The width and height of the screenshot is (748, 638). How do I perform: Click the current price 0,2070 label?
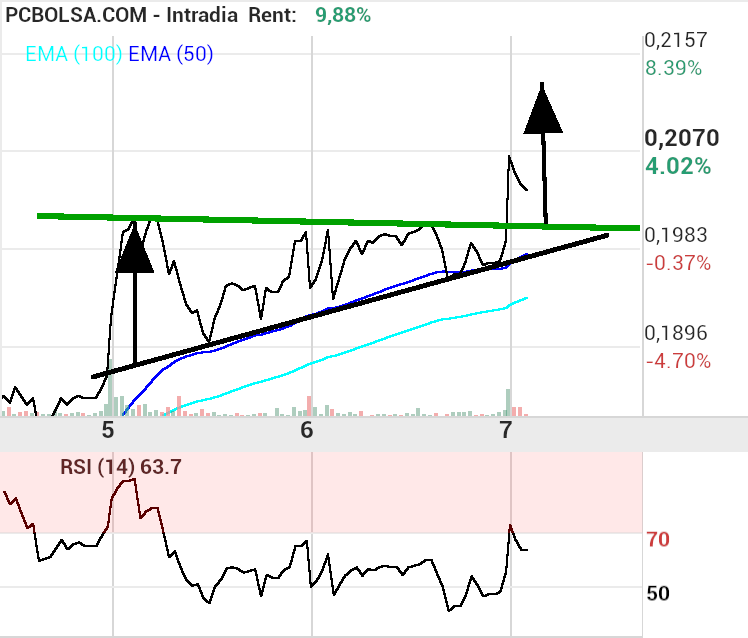click(x=682, y=139)
